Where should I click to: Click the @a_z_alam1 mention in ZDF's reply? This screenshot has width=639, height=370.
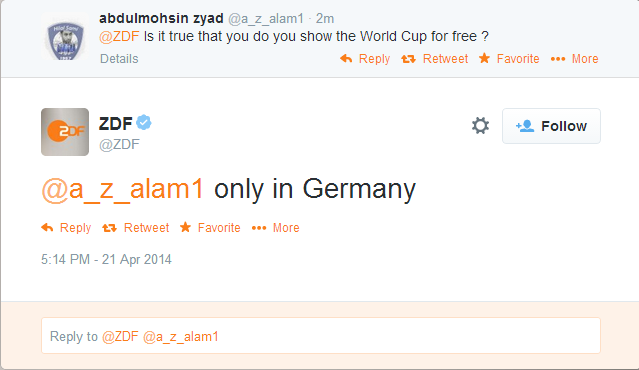(x=122, y=189)
